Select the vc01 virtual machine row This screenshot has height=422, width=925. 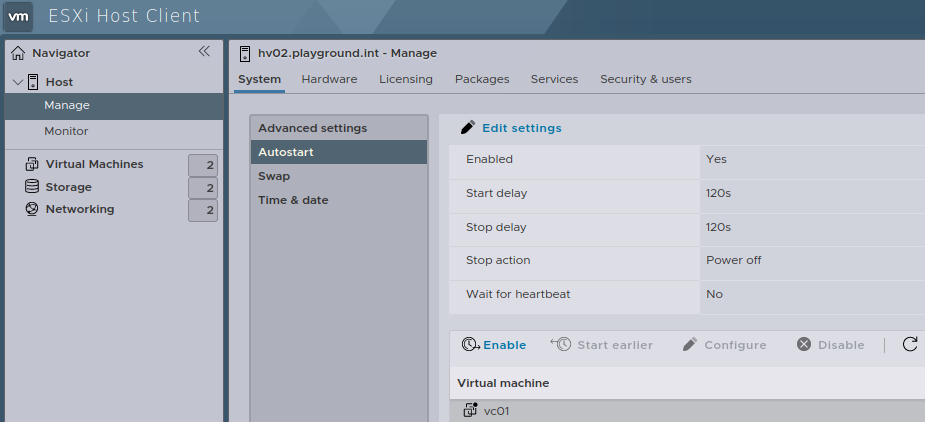pos(687,410)
